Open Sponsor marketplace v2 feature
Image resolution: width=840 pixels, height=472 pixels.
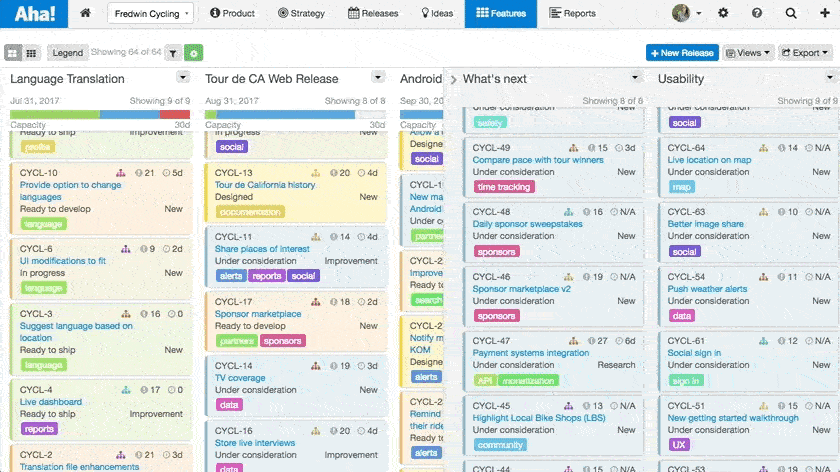521,289
